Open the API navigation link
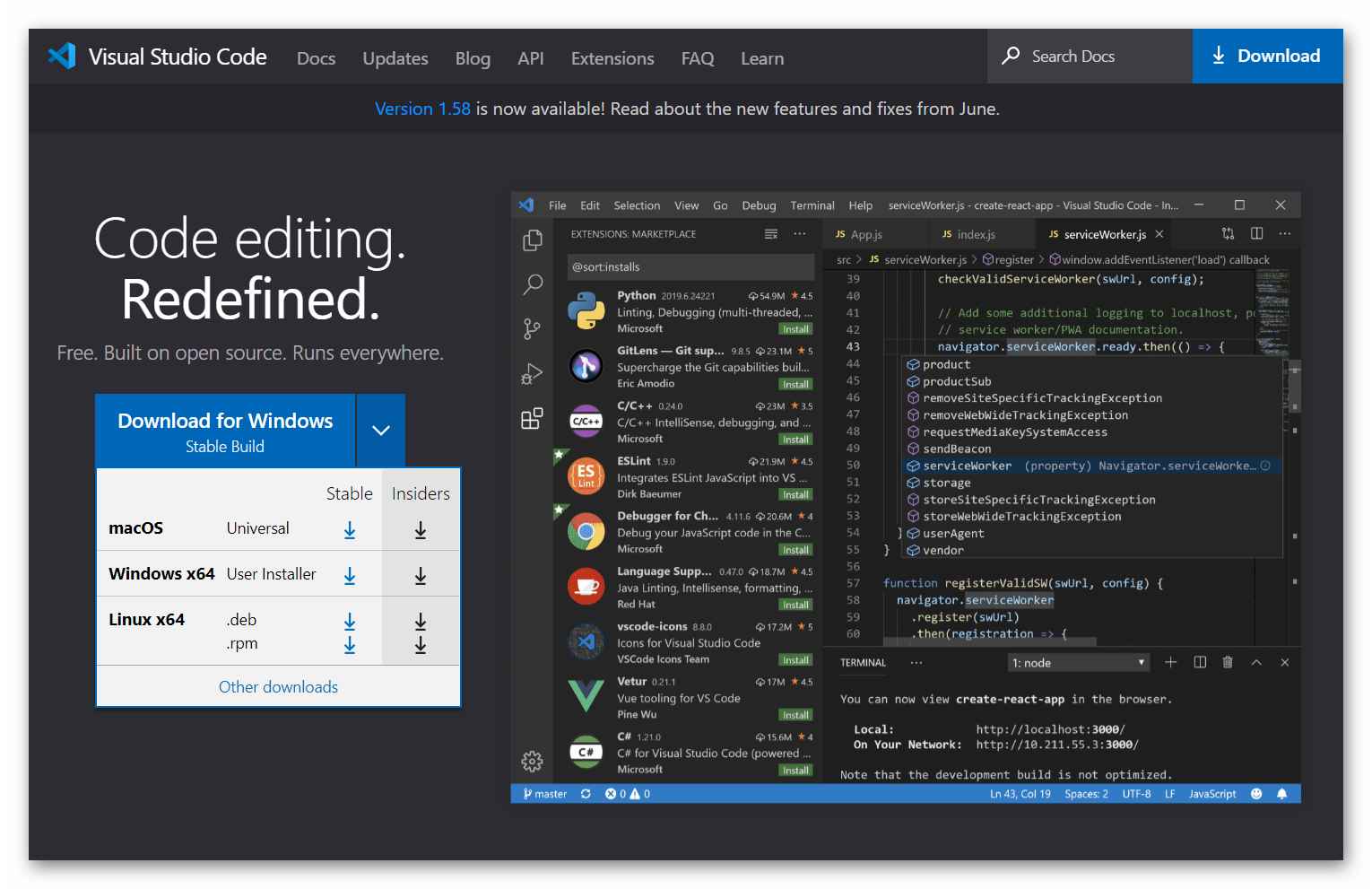Screen dimensions: 1372x889 pos(531,58)
